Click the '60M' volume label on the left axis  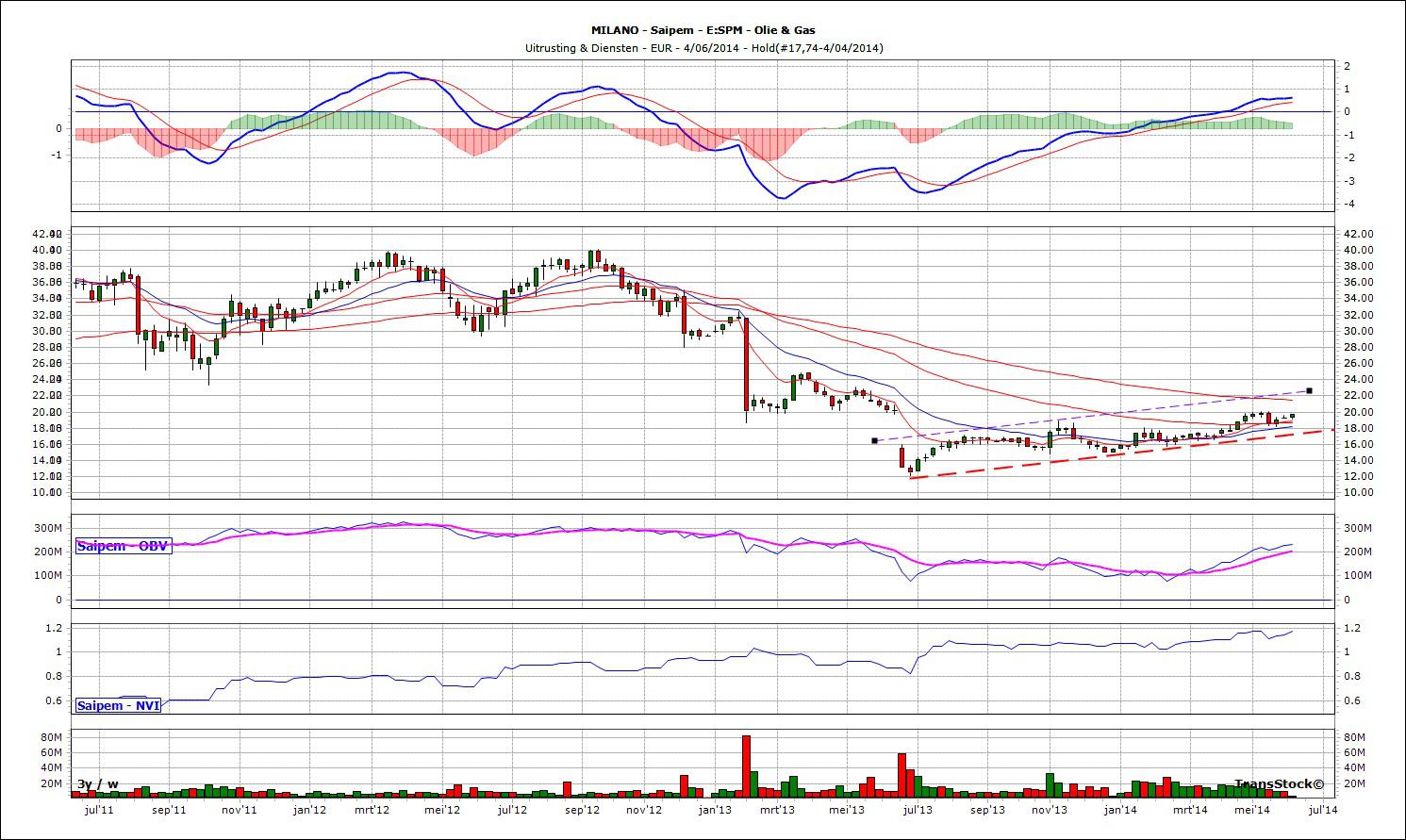click(51, 752)
